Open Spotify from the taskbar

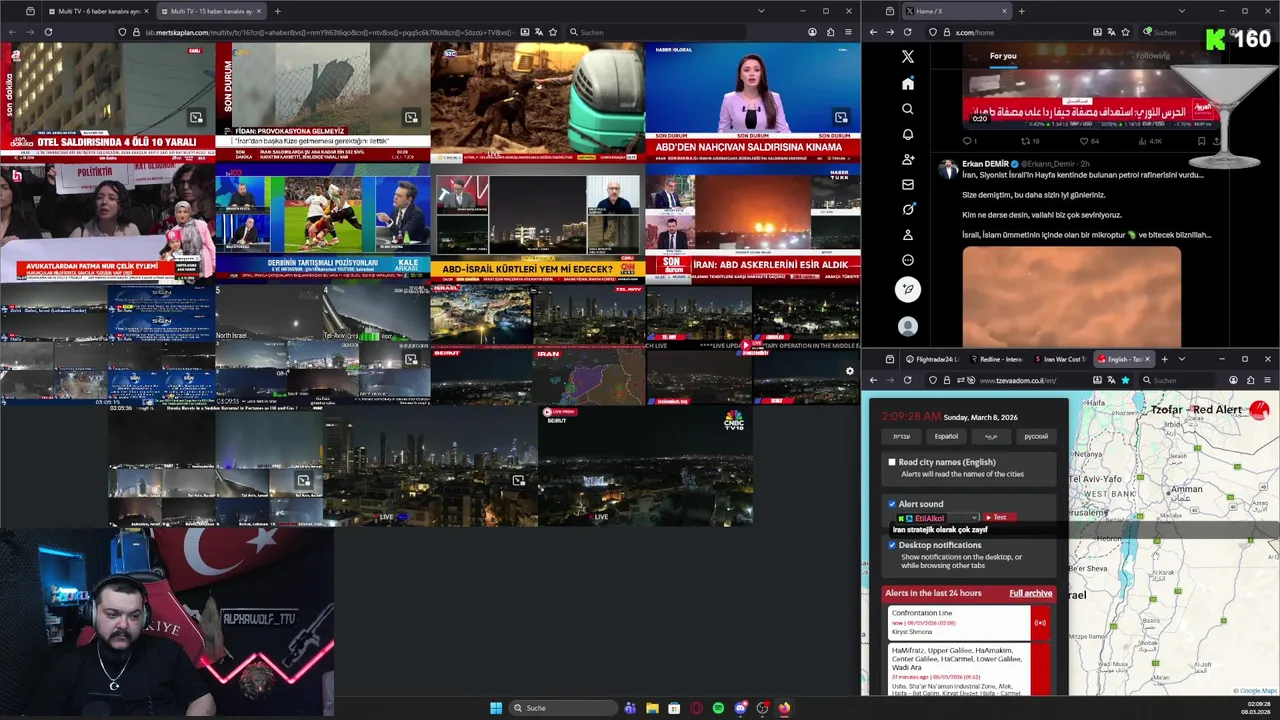pos(718,708)
